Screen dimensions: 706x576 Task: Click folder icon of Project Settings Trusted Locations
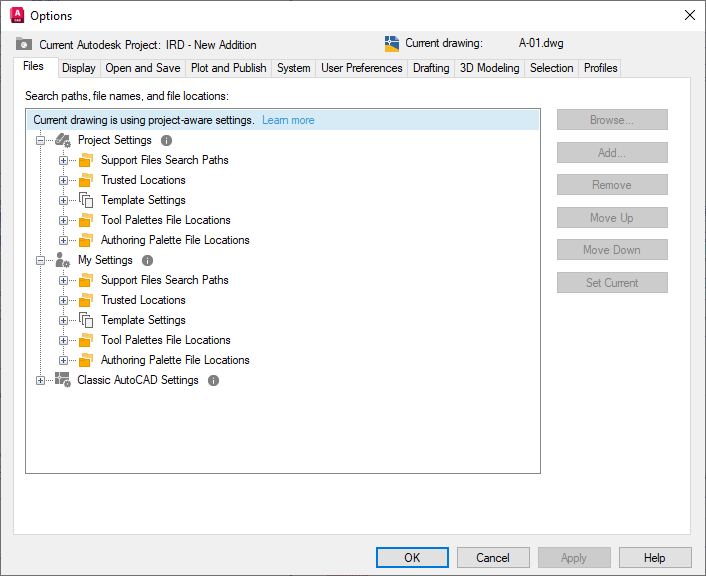pyautogui.click(x=86, y=180)
